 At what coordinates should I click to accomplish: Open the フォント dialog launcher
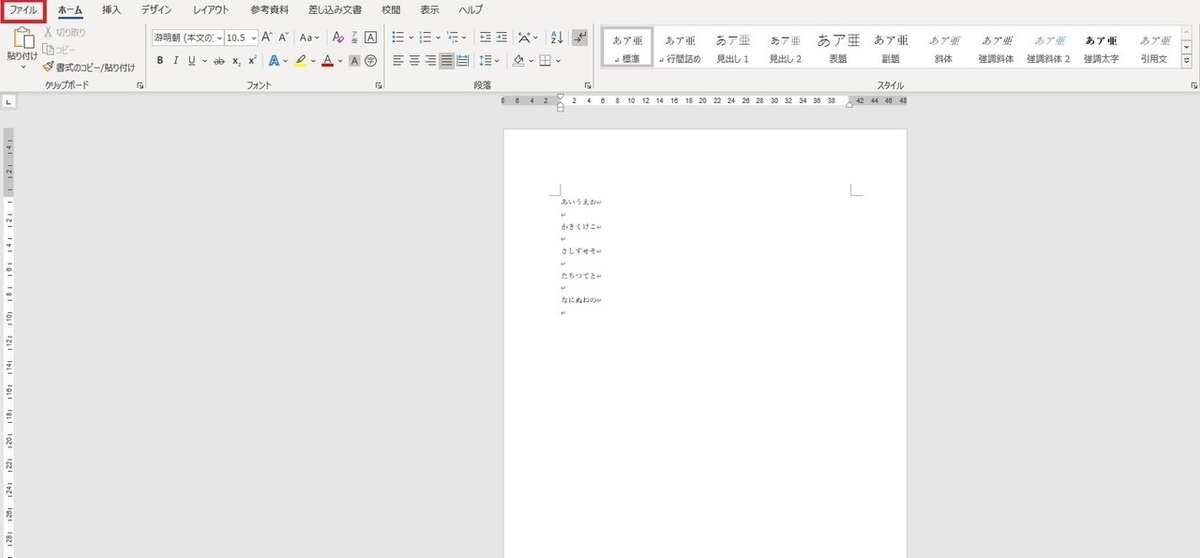click(x=379, y=86)
